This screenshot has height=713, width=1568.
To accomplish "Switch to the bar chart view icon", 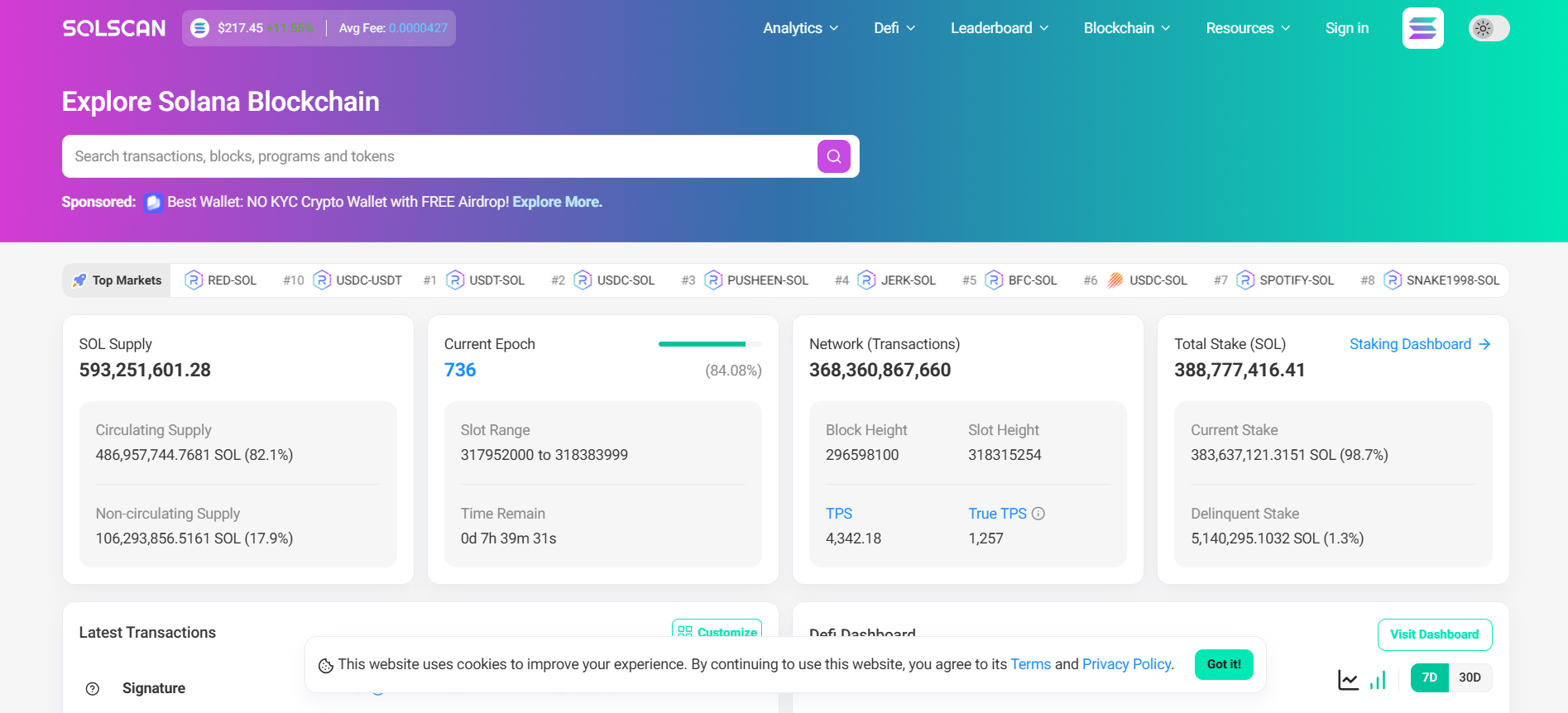I will pyautogui.click(x=1378, y=680).
